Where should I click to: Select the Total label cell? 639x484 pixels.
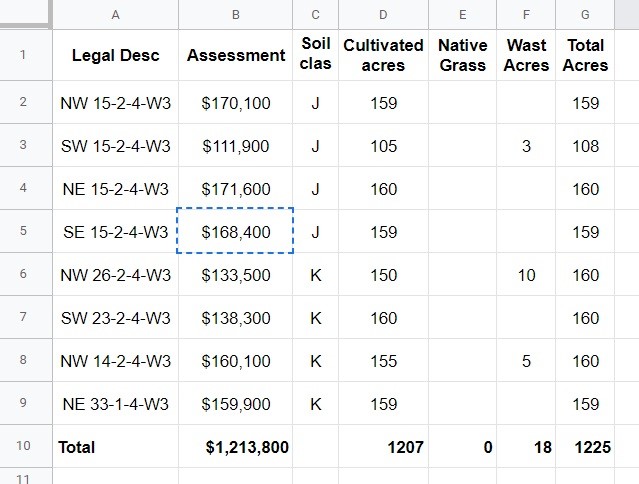coord(115,447)
